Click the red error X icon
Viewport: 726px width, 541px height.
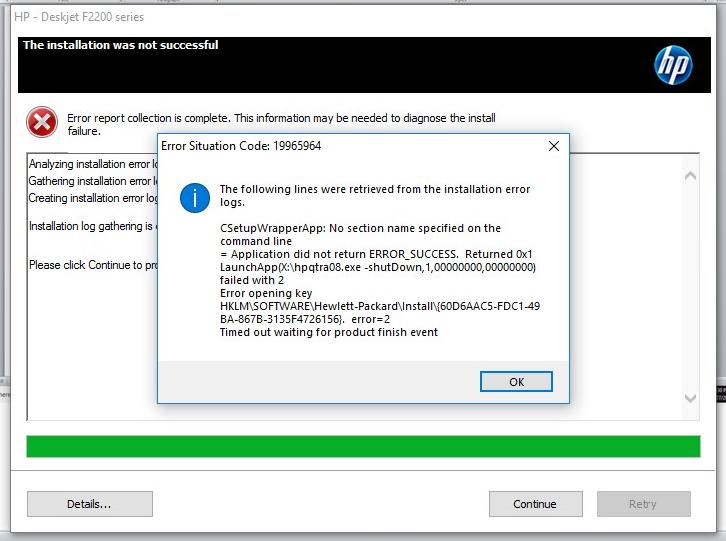(42, 122)
